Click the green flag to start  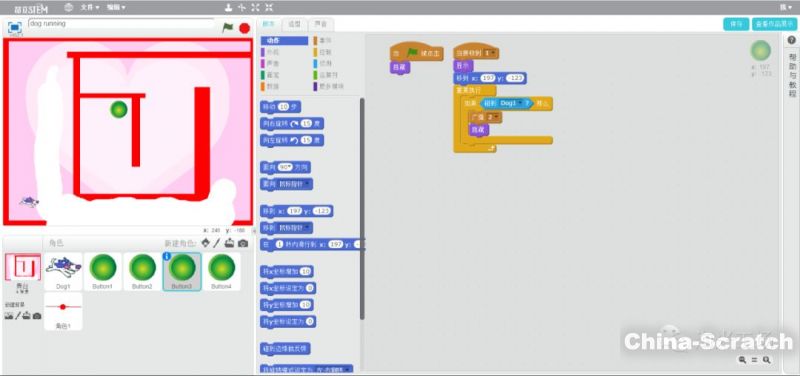pos(228,28)
